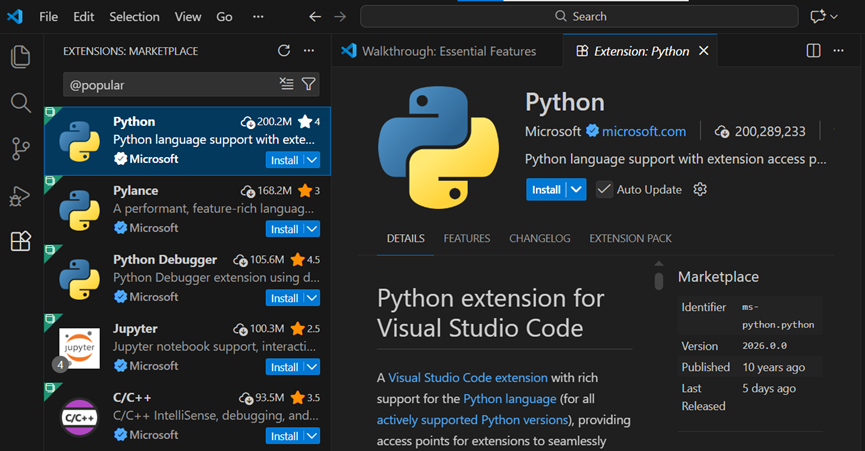Open the Search view in activity bar
The width and height of the screenshot is (865, 451).
[20, 103]
